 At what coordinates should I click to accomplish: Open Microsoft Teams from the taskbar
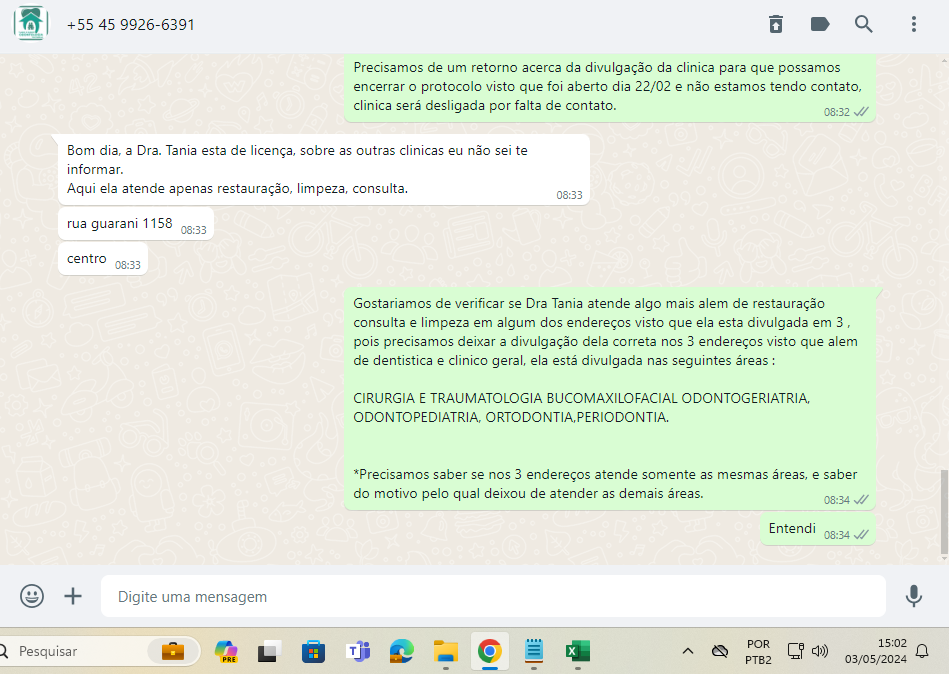[x=358, y=651]
